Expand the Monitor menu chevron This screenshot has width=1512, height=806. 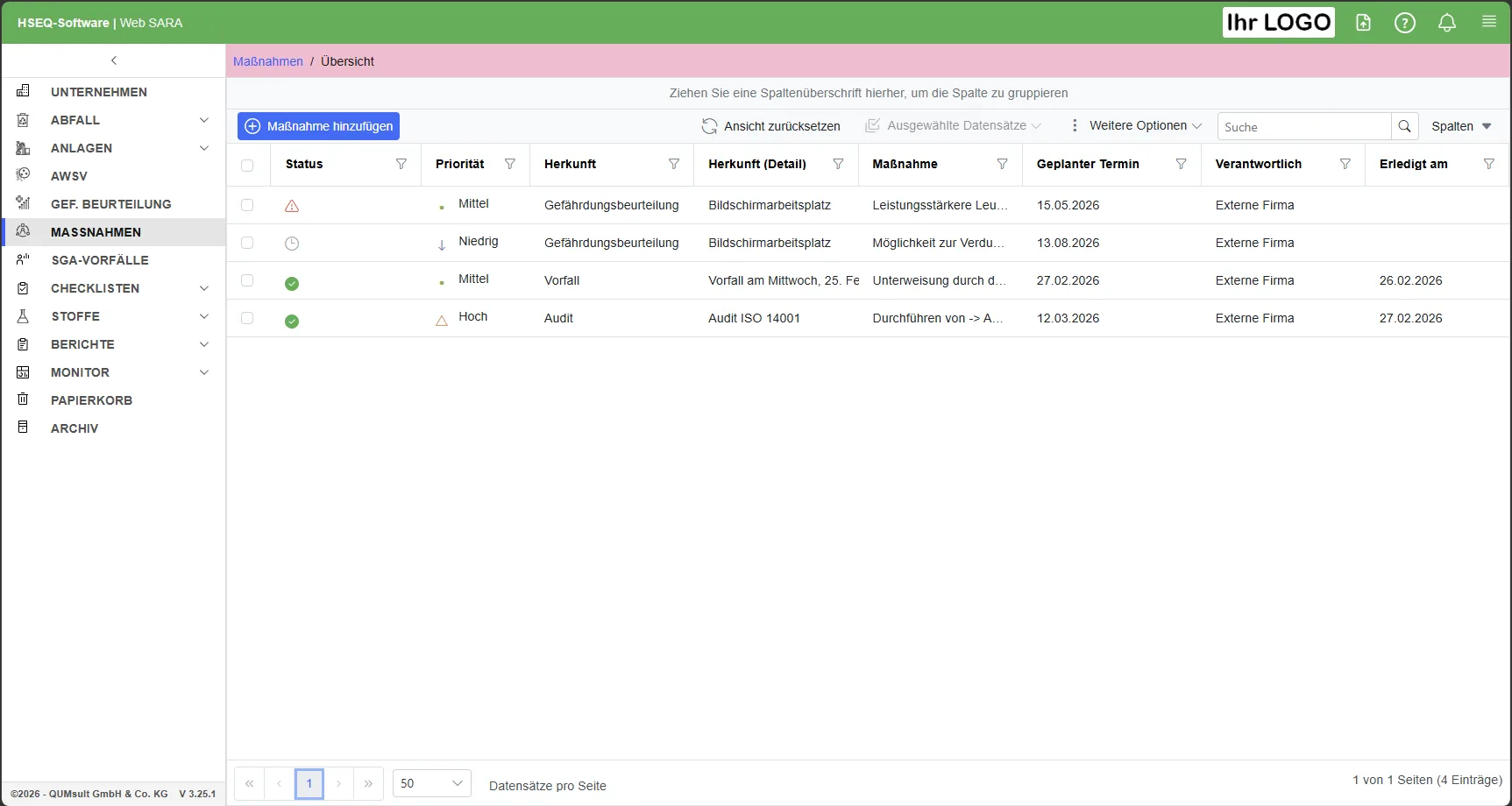coord(204,372)
